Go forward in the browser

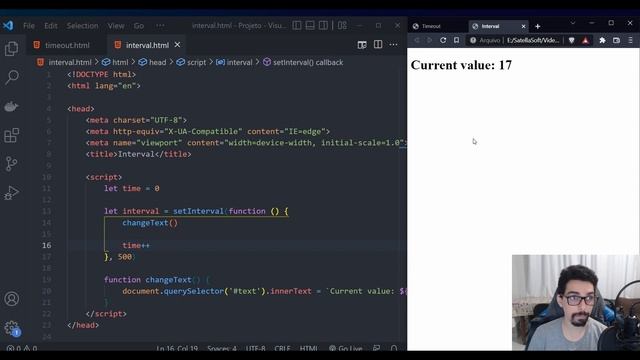point(429,40)
